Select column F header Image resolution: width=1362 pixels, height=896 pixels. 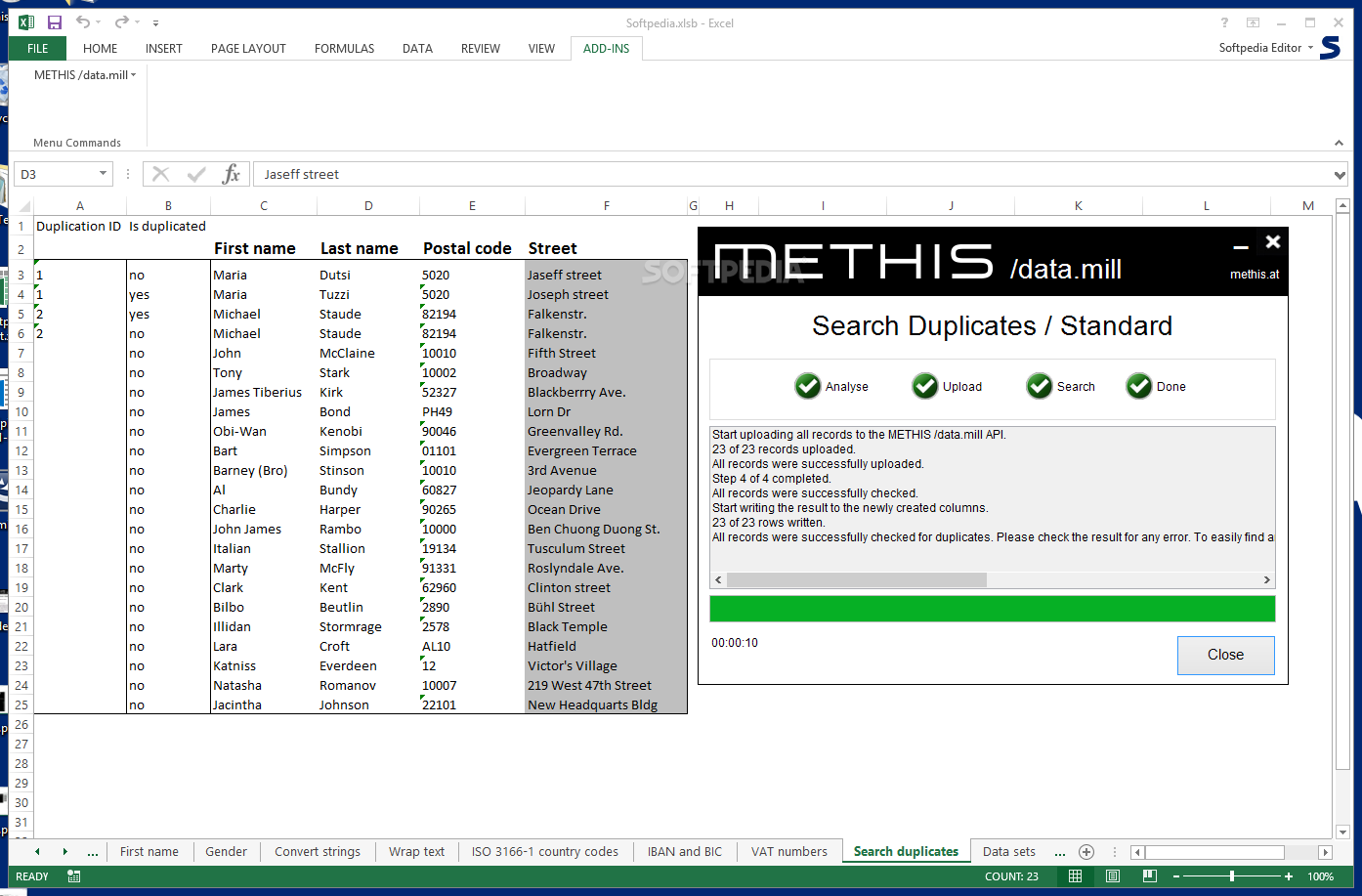(606, 206)
